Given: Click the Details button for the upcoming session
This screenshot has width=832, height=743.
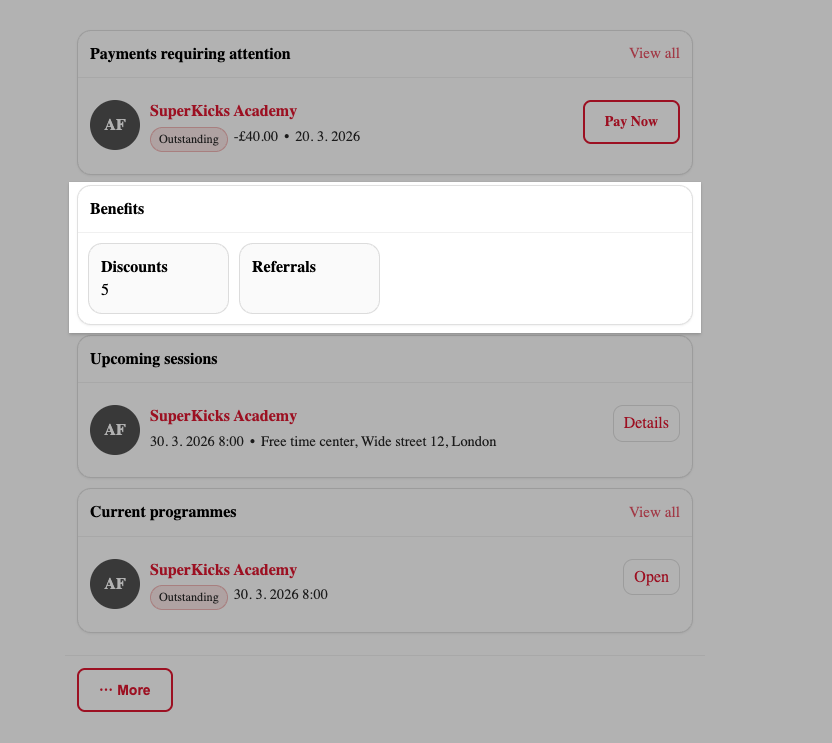Looking at the screenshot, I should click(645, 423).
